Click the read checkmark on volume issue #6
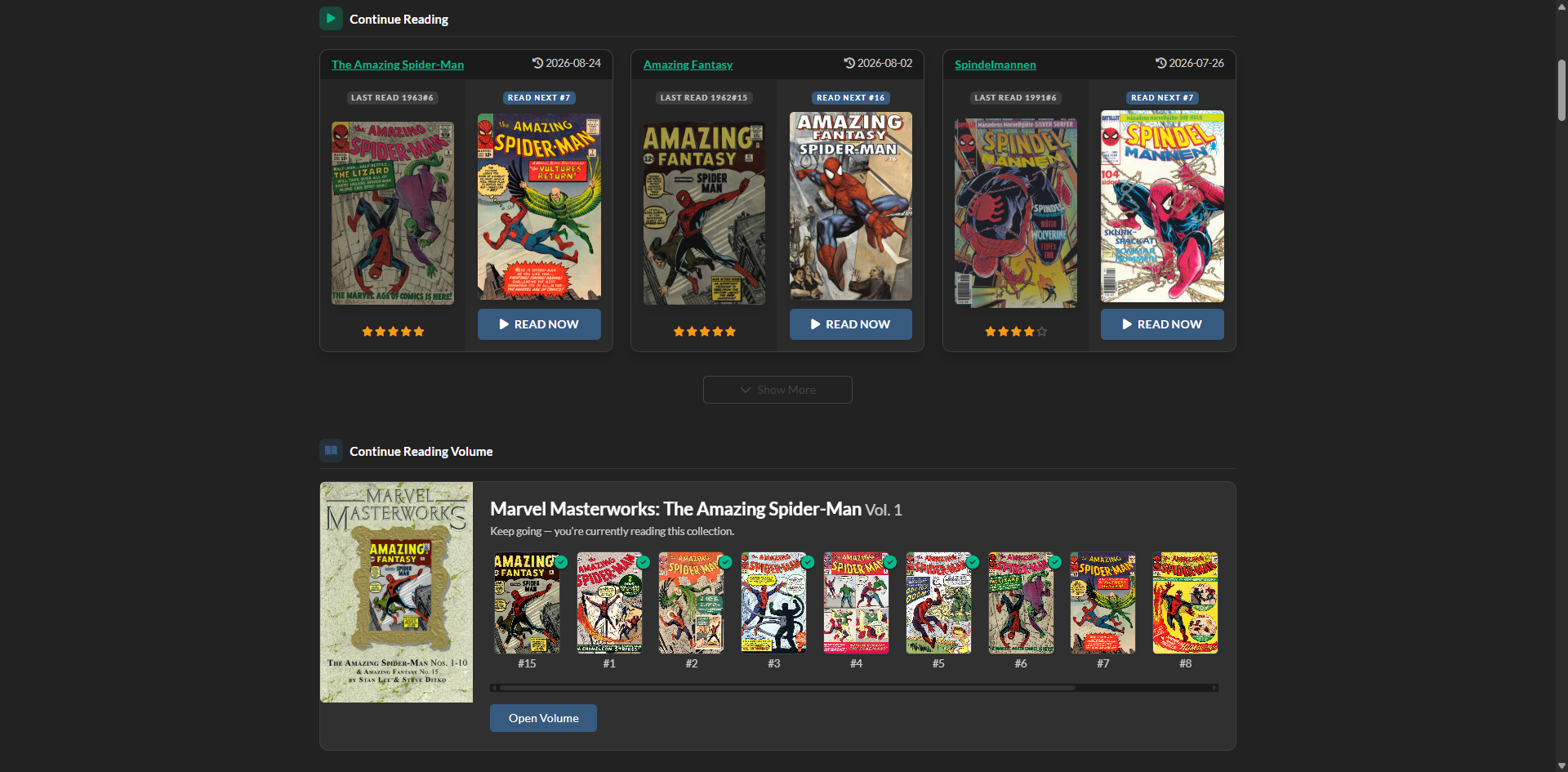The width and height of the screenshot is (1568, 772). (x=1055, y=562)
